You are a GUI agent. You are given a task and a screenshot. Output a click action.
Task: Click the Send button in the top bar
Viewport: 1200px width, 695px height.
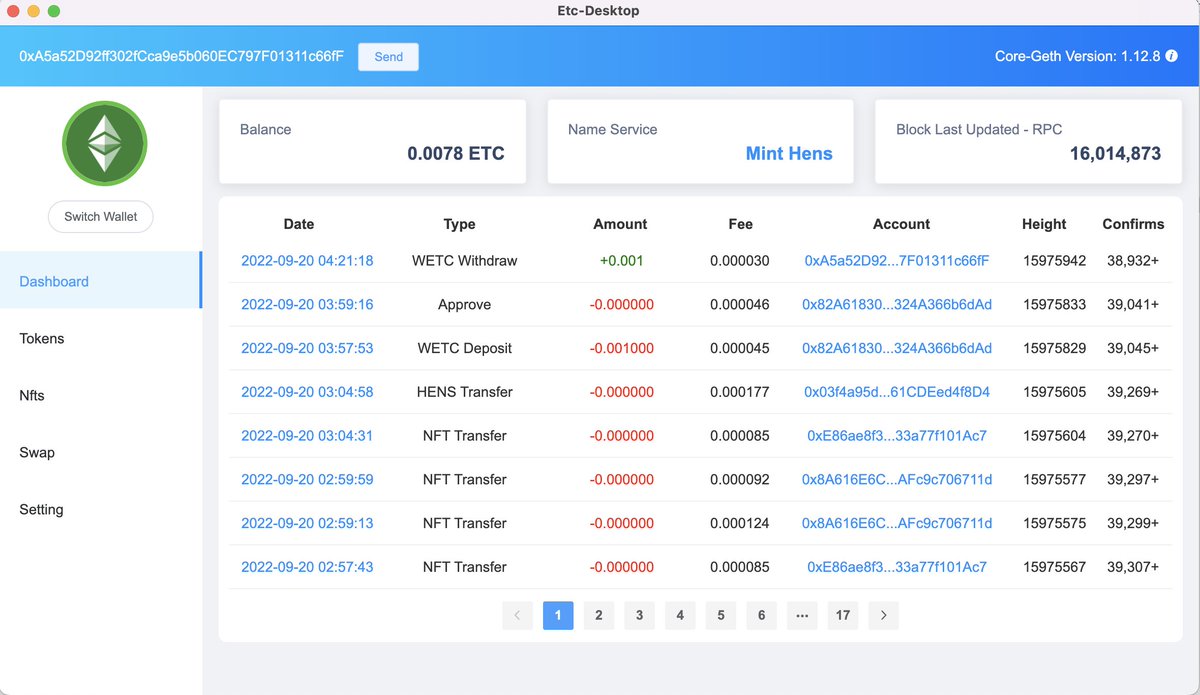pyautogui.click(x=388, y=56)
